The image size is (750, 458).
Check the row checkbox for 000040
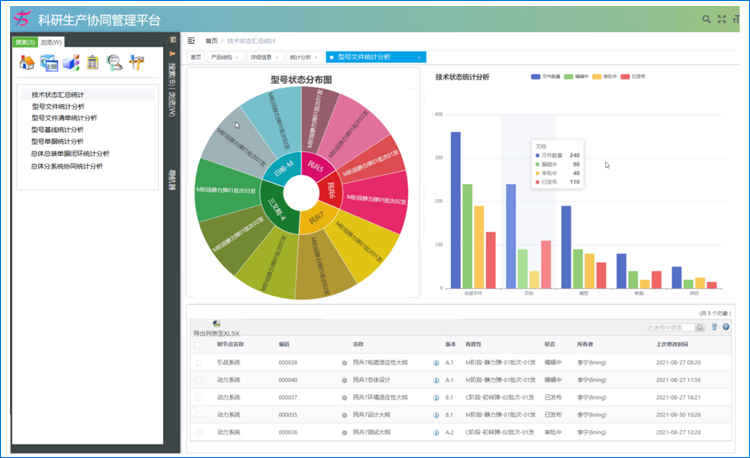point(199,381)
